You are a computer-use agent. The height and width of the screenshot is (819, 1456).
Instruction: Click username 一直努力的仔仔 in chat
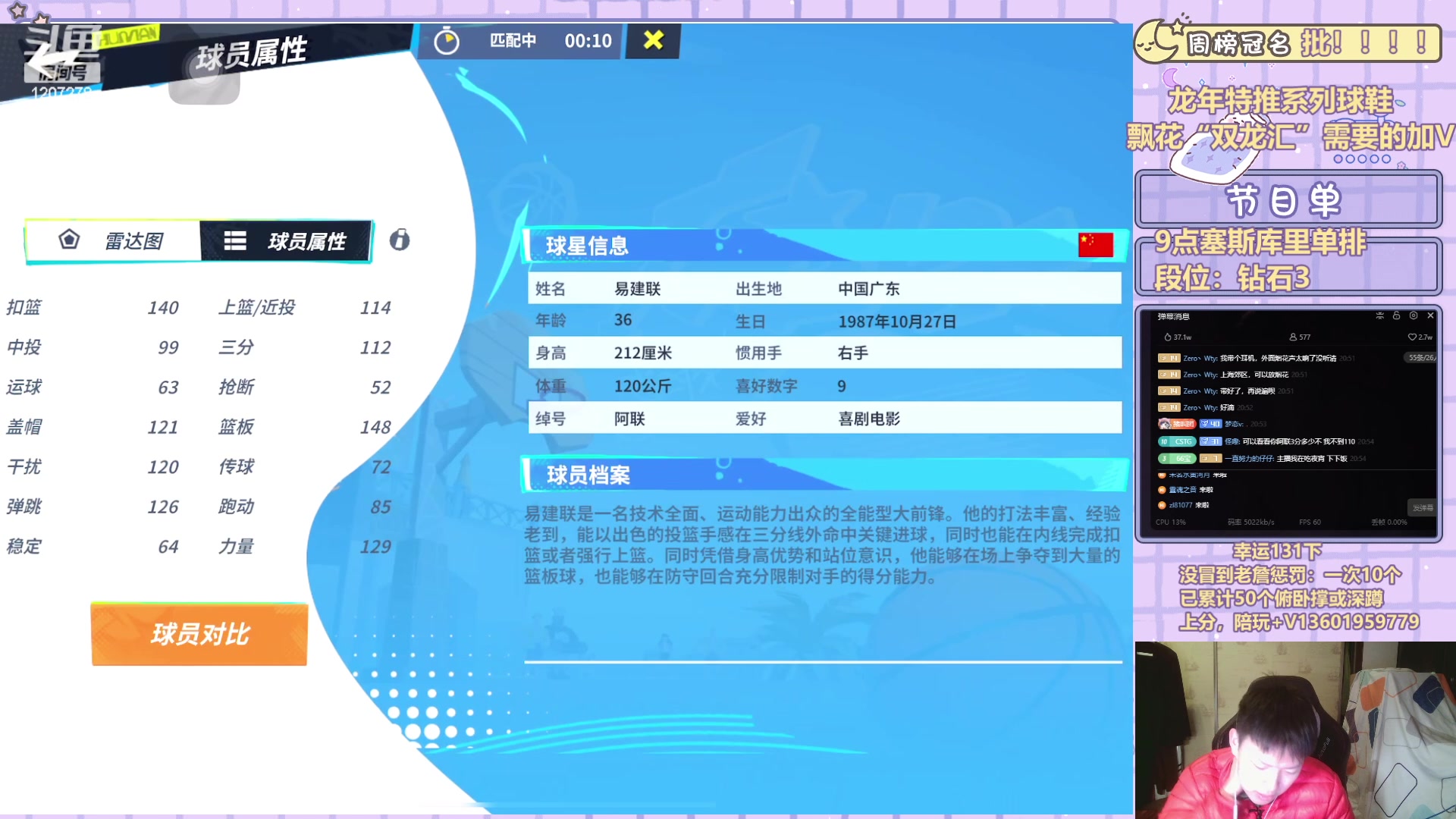(1249, 458)
